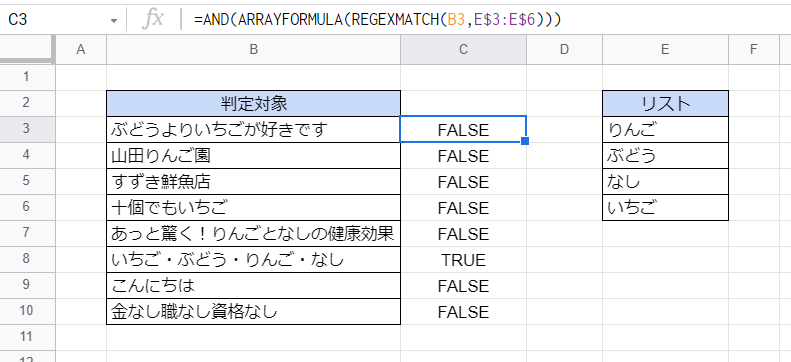The height and width of the screenshot is (362, 791).
Task: Select row 11 header
Action: [27, 337]
